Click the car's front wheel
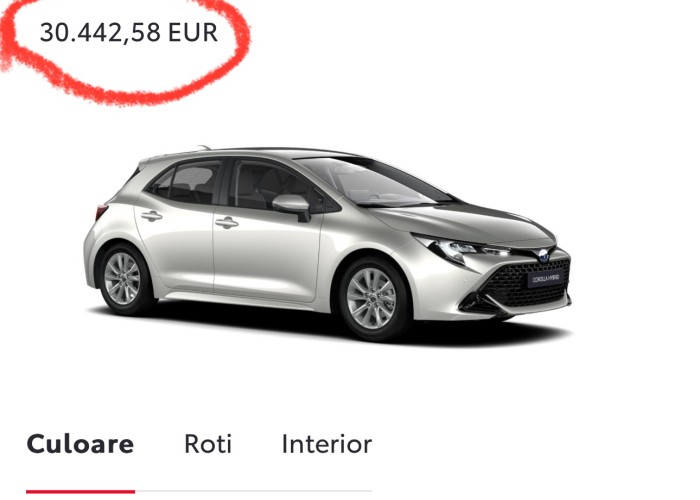The height and width of the screenshot is (500, 700). point(371,298)
